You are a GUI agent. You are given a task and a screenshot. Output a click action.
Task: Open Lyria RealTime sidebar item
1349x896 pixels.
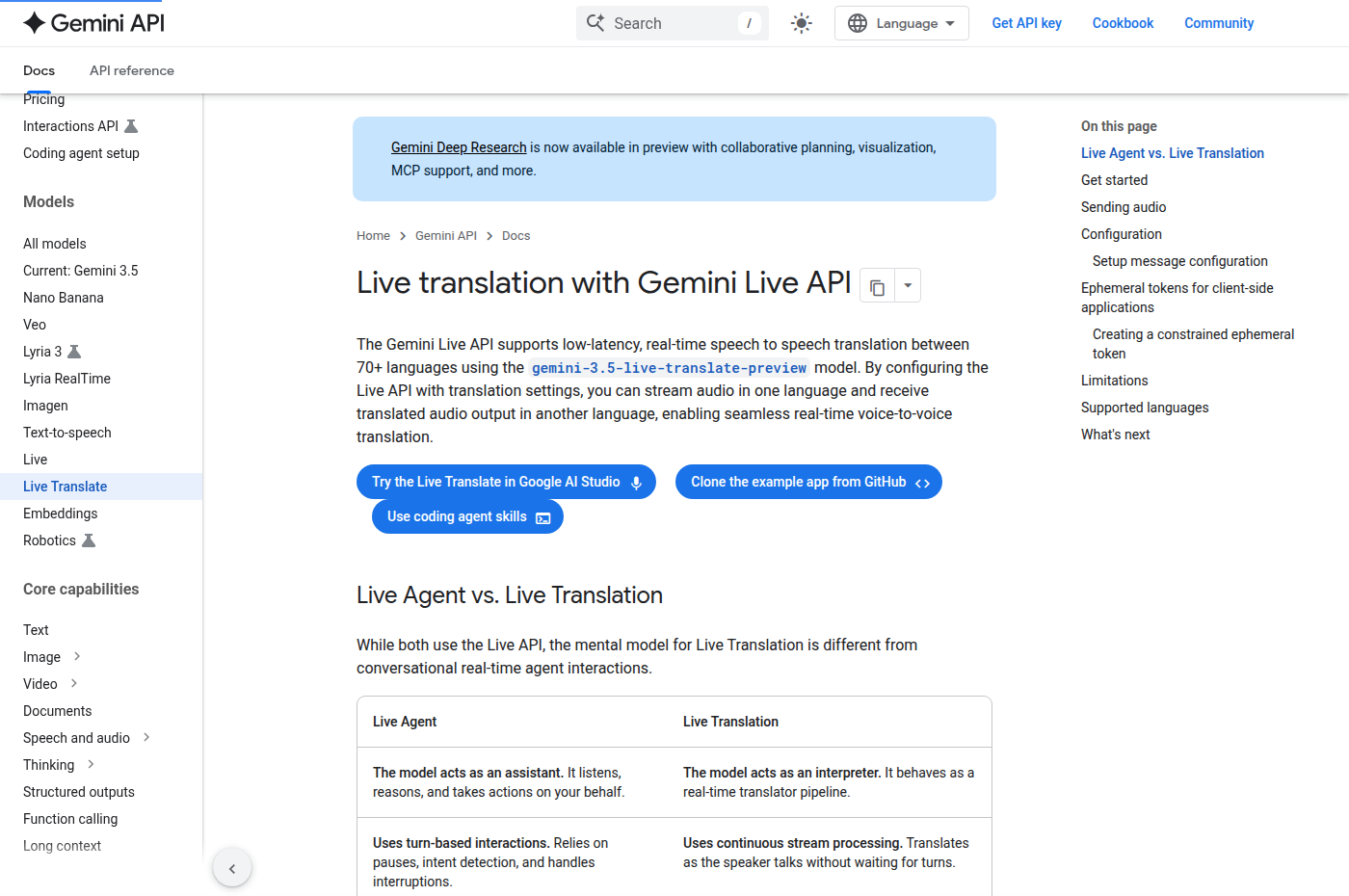(66, 379)
